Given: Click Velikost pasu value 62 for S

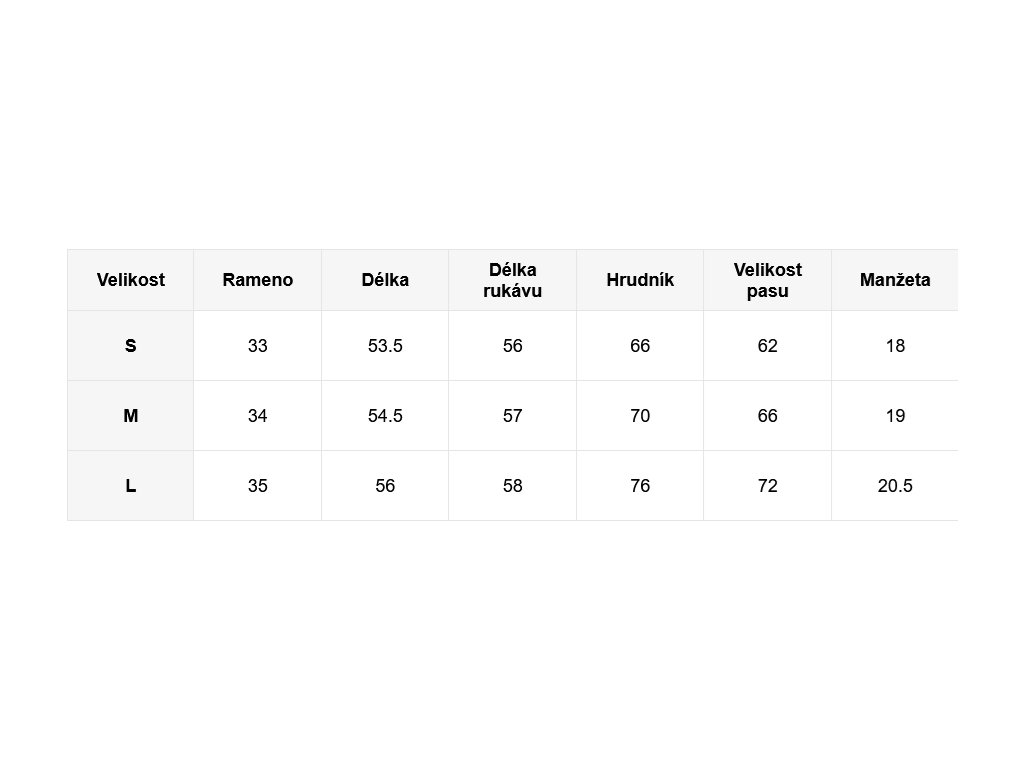Looking at the screenshot, I should tap(768, 346).
